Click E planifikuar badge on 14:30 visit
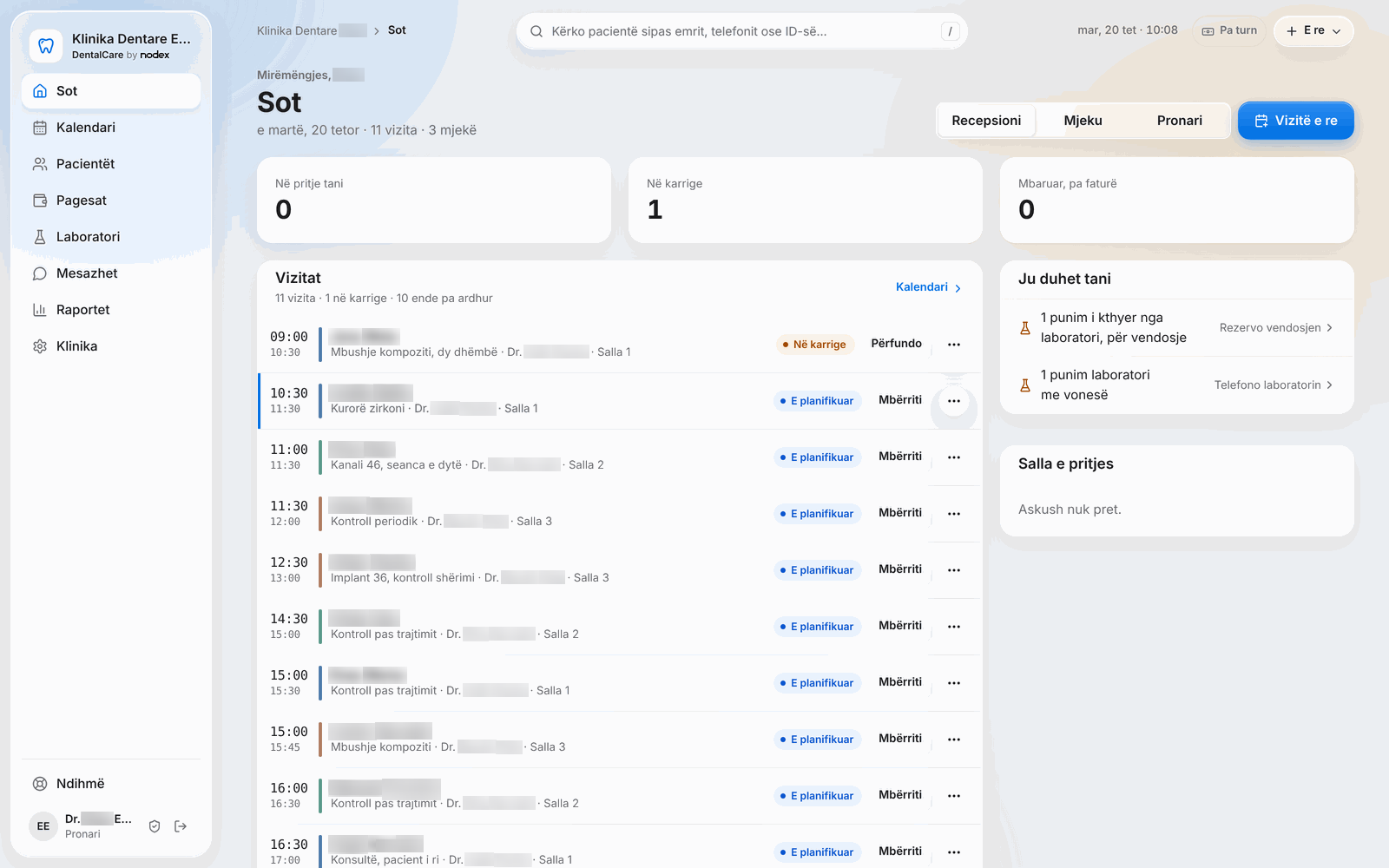Screen dimensions: 1389x868 click(x=818, y=627)
